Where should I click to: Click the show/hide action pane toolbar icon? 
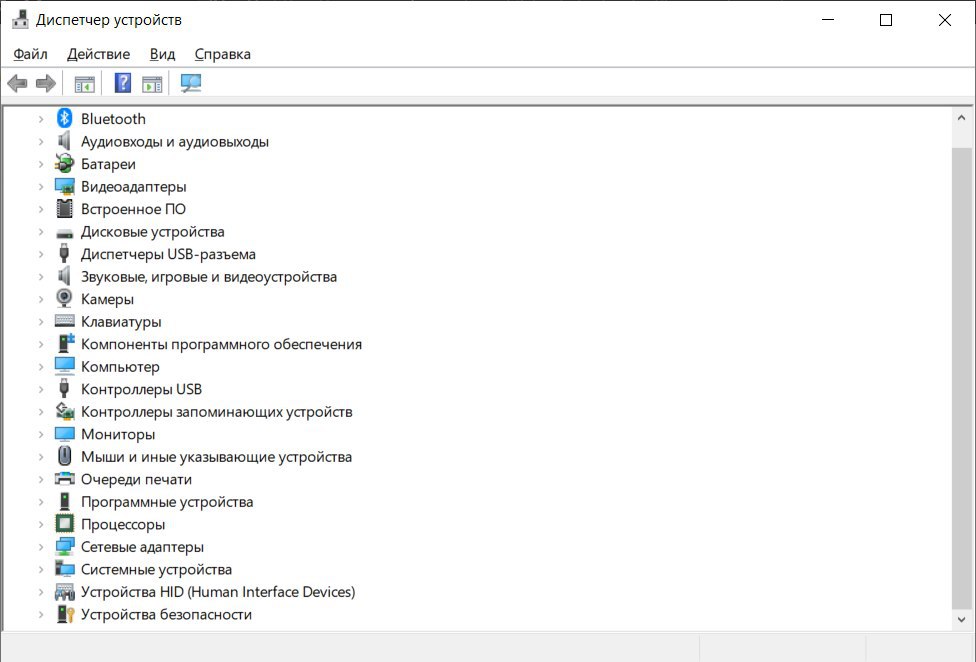152,83
